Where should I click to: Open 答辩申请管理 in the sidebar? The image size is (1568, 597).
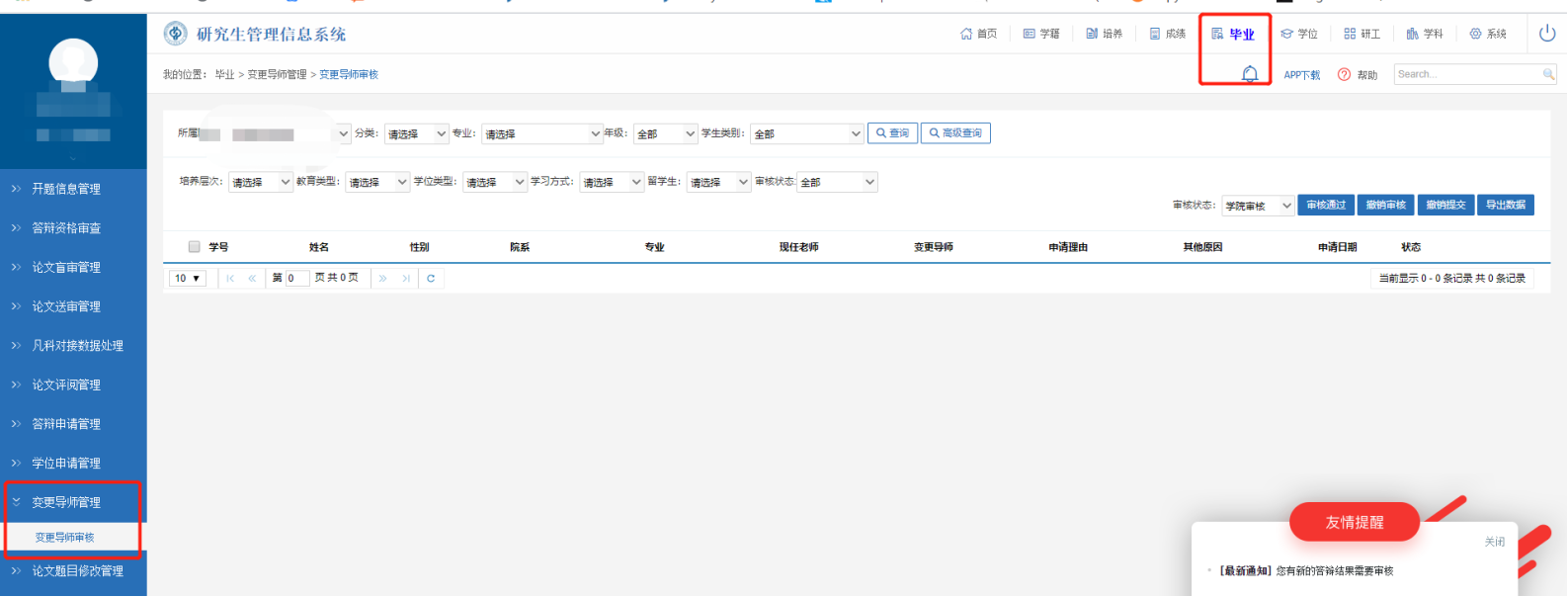pyautogui.click(x=66, y=424)
